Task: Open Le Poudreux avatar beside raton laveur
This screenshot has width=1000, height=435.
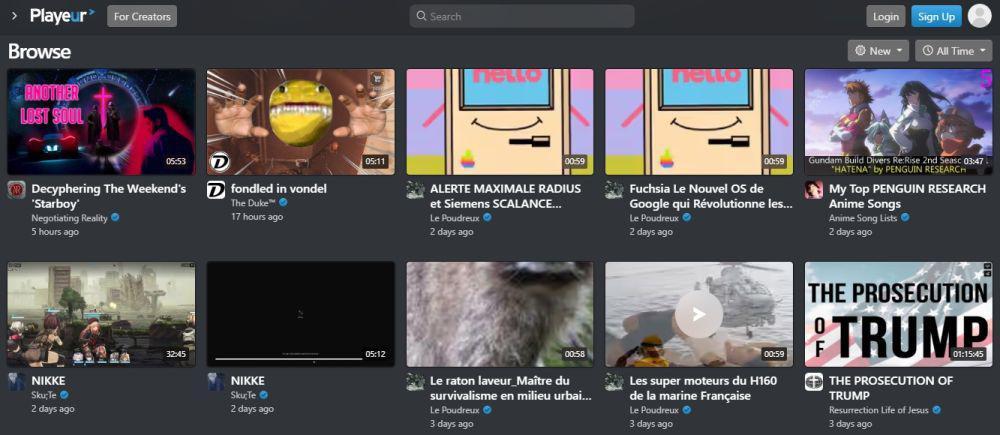Action: 415,381
